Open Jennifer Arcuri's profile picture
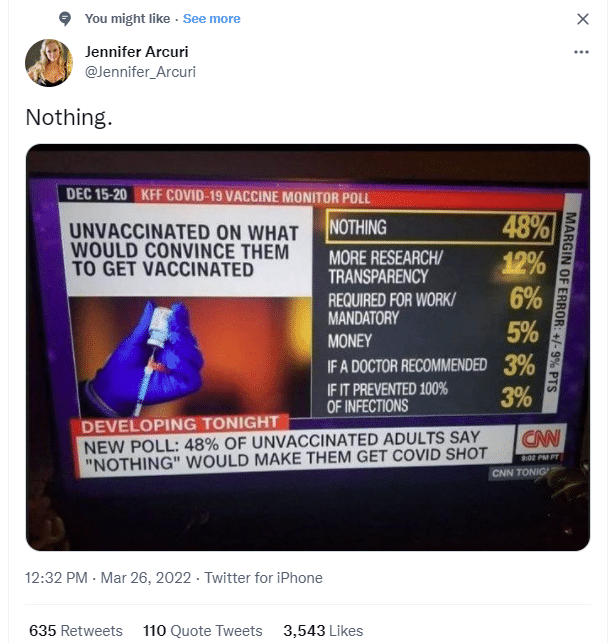The height and width of the screenshot is (643, 610). click(49, 63)
